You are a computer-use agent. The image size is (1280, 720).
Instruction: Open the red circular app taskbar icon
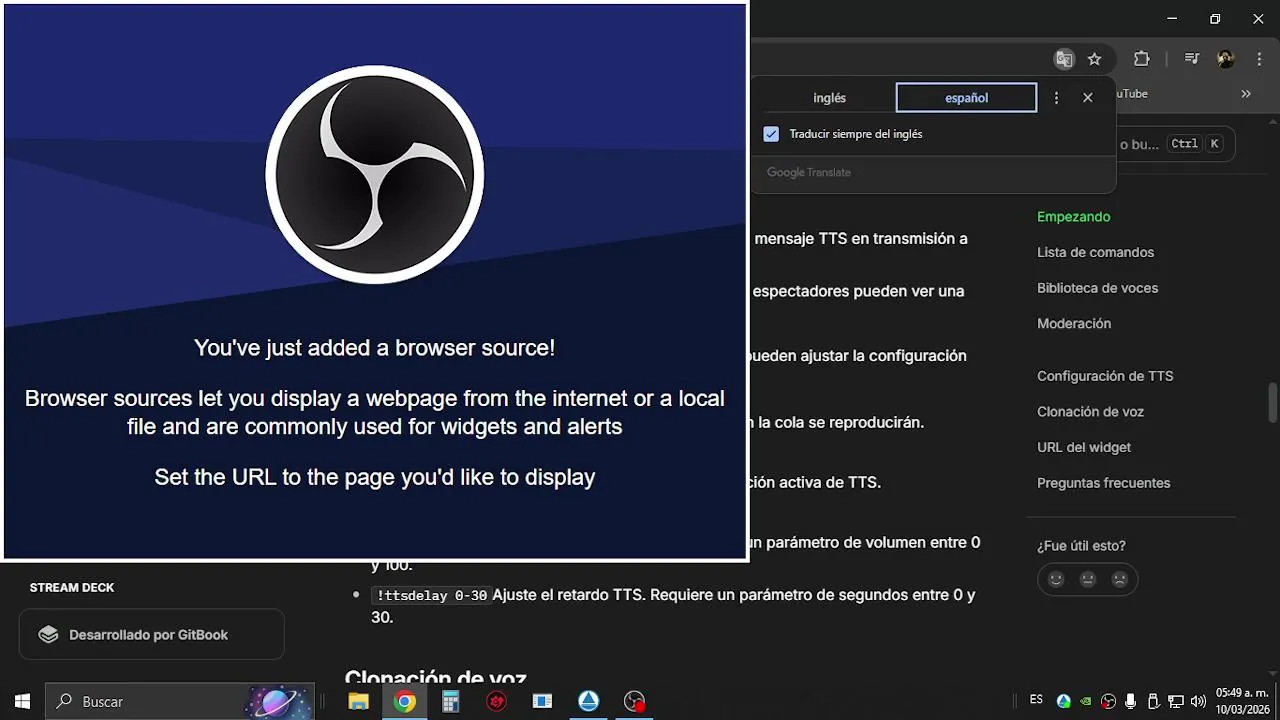click(x=496, y=702)
